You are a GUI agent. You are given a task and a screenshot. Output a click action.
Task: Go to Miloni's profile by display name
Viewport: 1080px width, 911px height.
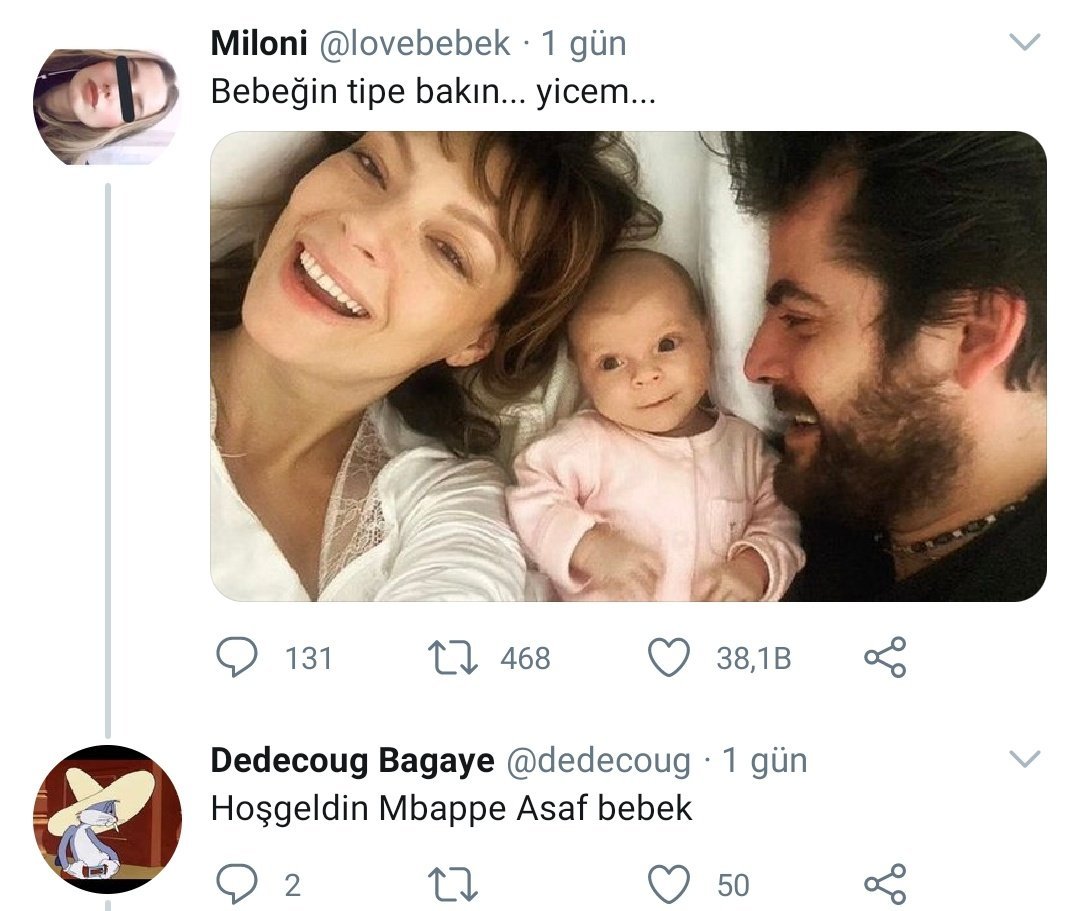click(258, 44)
